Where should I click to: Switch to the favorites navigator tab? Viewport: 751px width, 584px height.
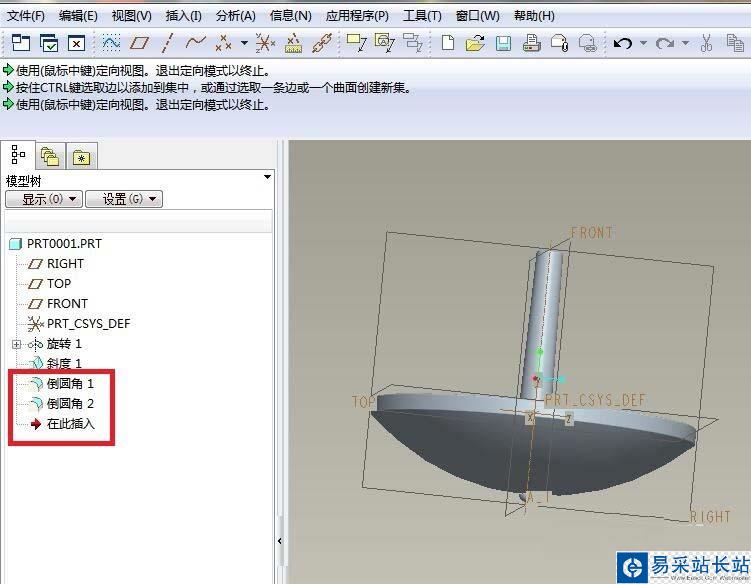click(x=81, y=157)
